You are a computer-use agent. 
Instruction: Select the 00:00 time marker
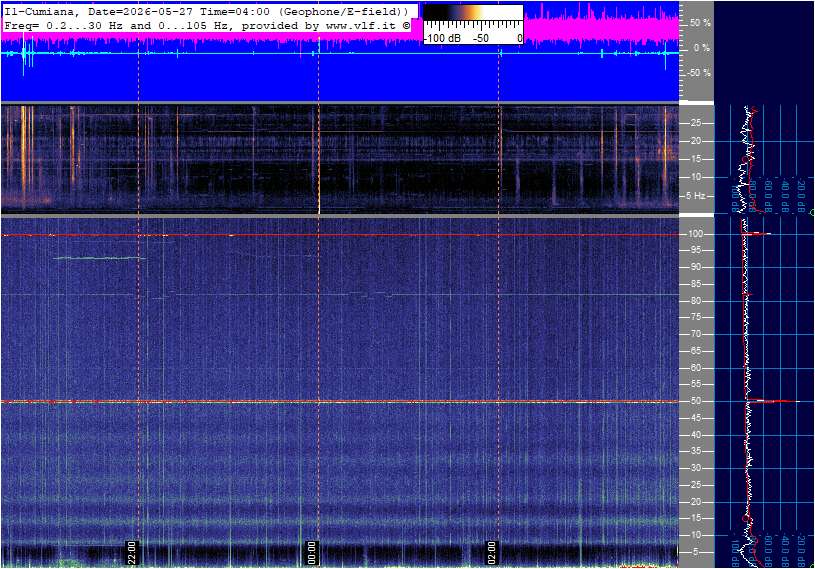coord(311,552)
